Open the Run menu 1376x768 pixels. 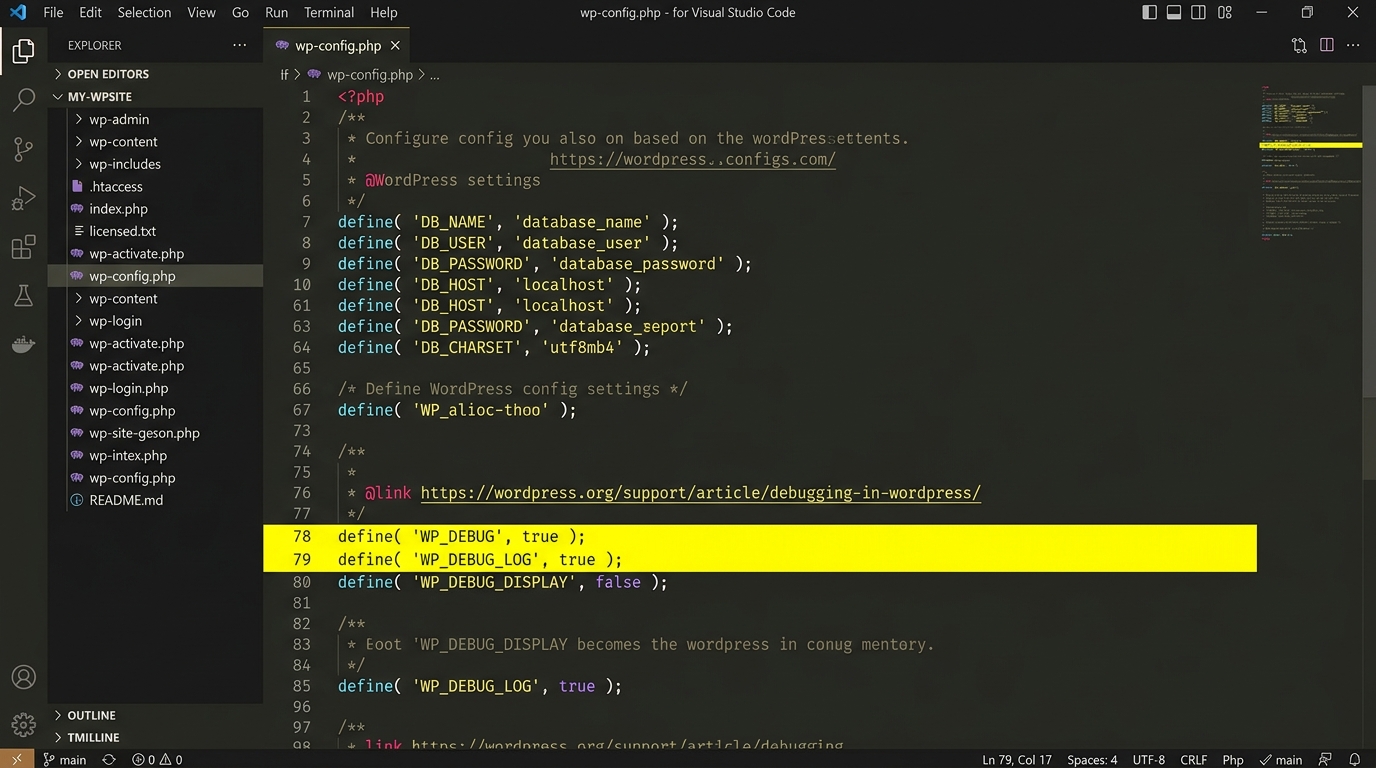point(276,12)
